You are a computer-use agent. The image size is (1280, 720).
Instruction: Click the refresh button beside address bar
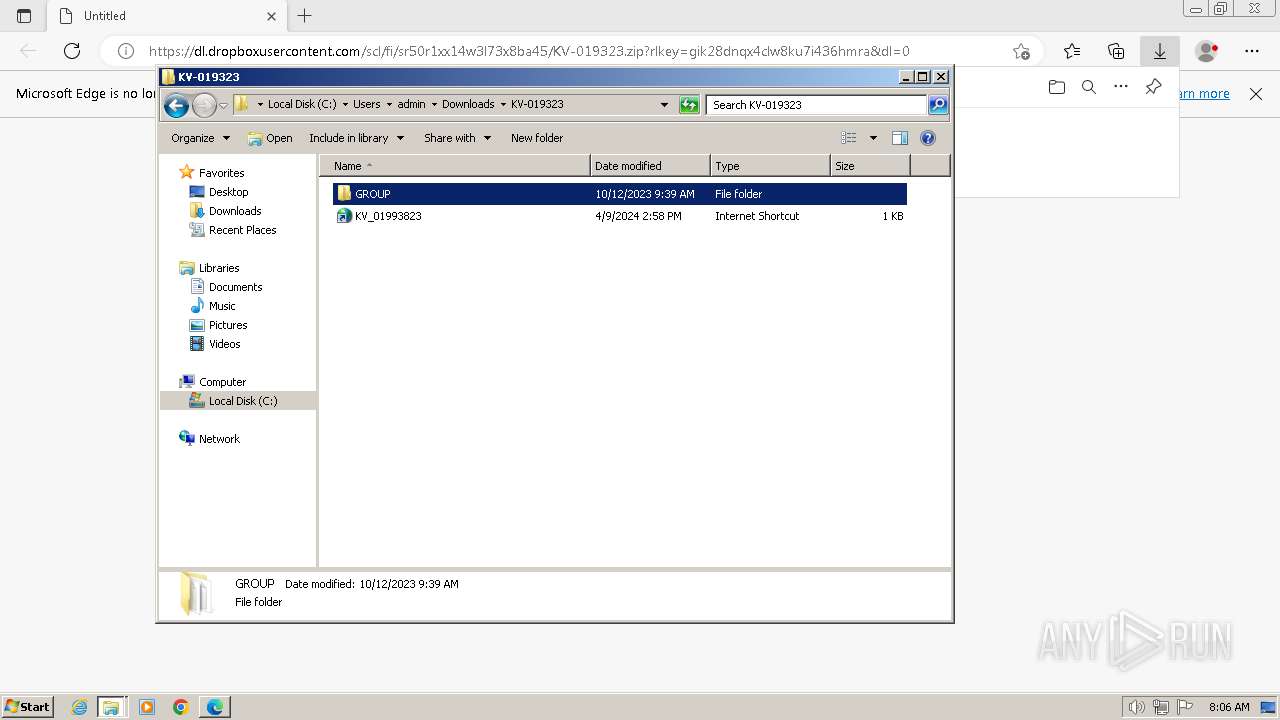click(x=689, y=104)
